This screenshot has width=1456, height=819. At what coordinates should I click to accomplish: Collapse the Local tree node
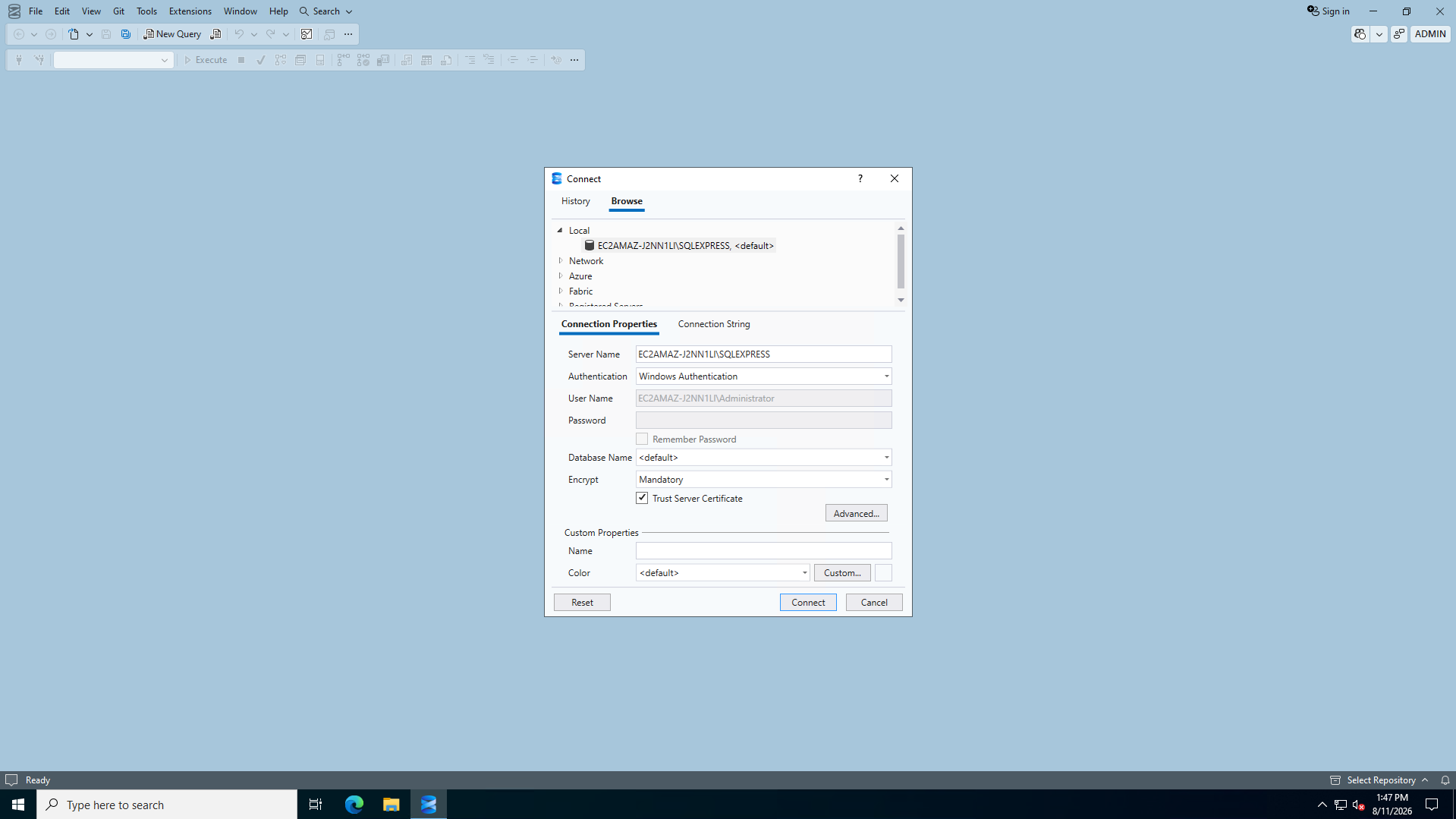coord(560,230)
